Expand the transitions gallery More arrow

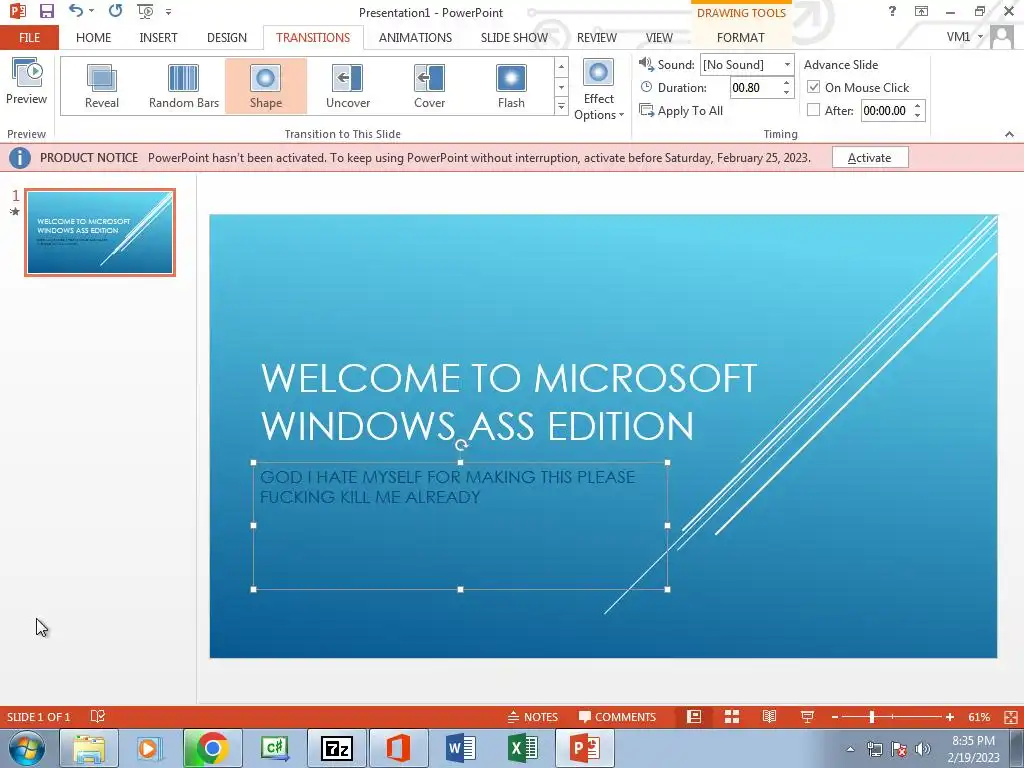[x=561, y=106]
